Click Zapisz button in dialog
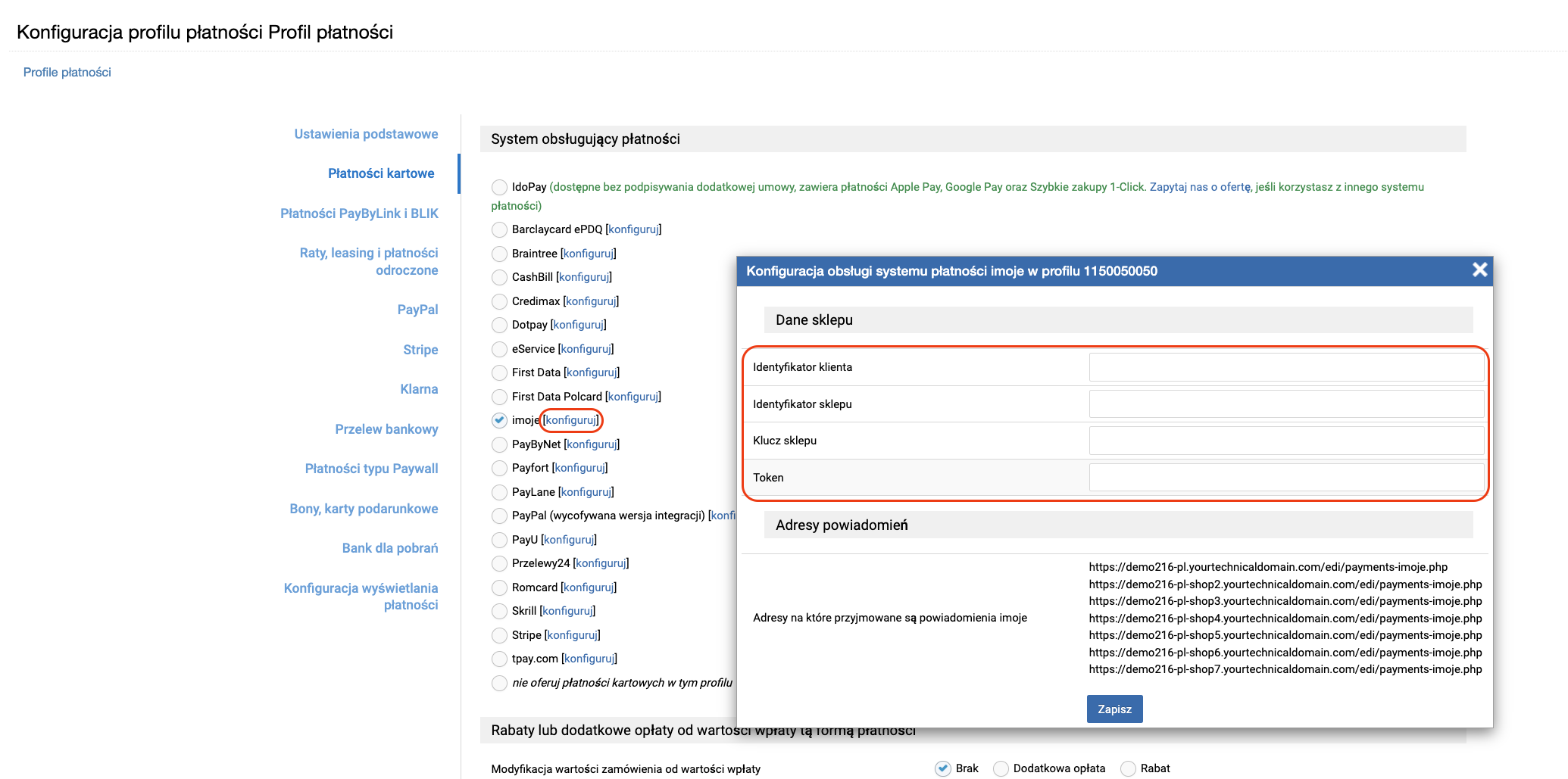Viewport: 1568px width, 779px height. [x=1114, y=709]
